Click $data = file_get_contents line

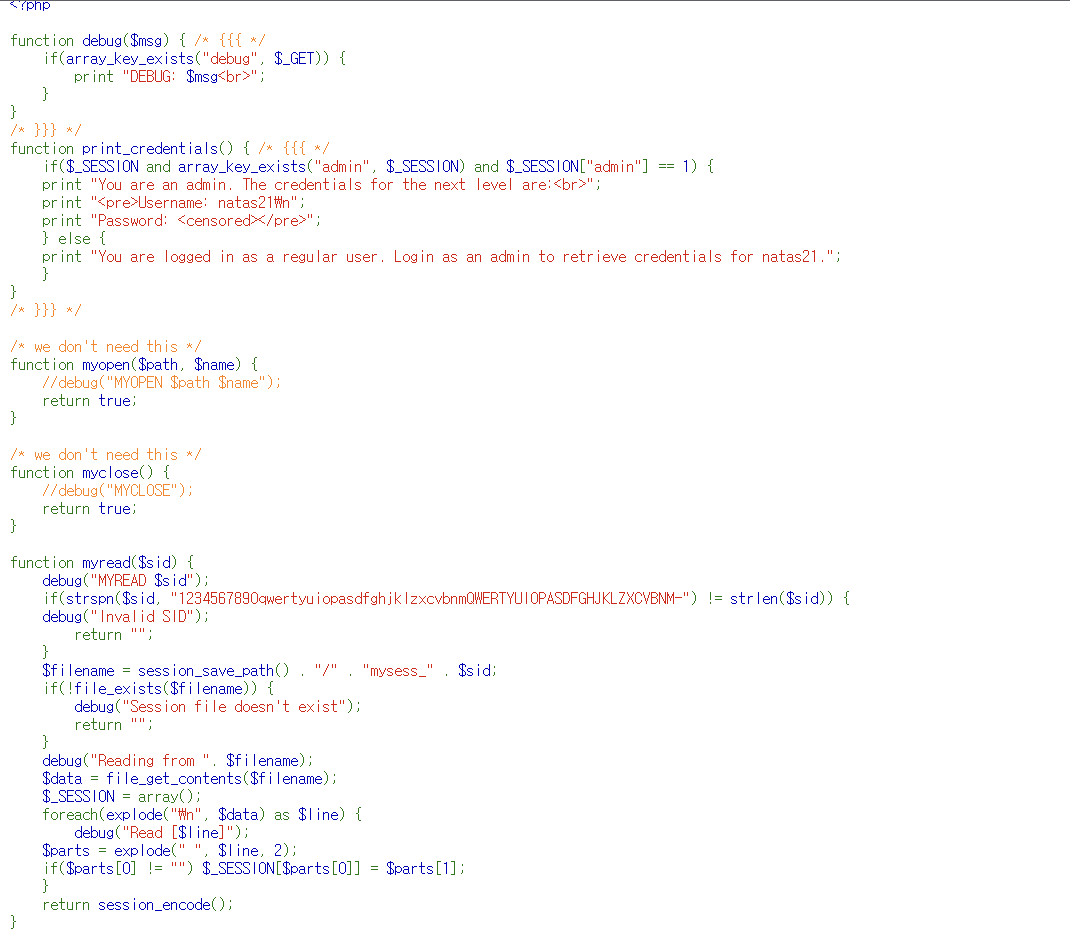coord(190,779)
